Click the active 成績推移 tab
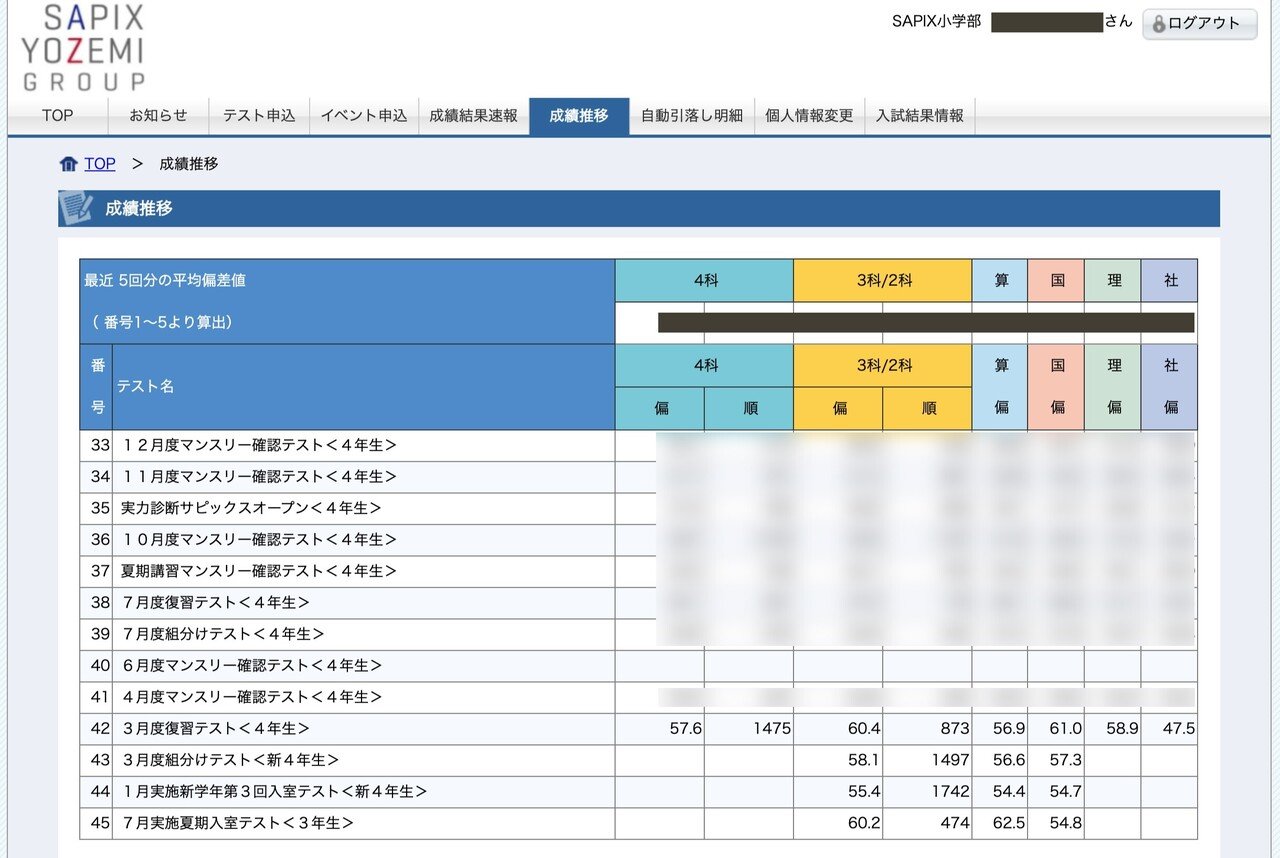The image size is (1280, 858). click(579, 116)
